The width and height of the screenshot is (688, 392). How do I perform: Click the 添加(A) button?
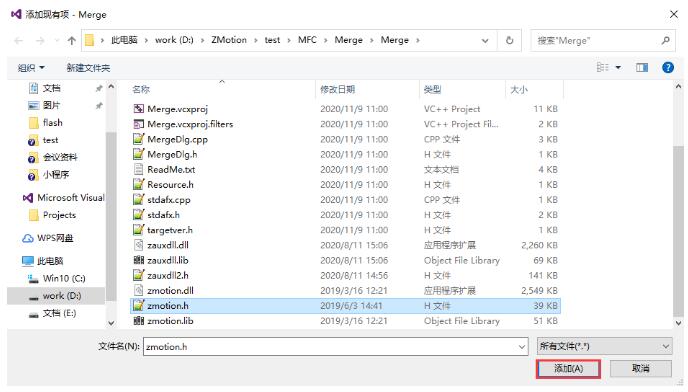point(568,369)
